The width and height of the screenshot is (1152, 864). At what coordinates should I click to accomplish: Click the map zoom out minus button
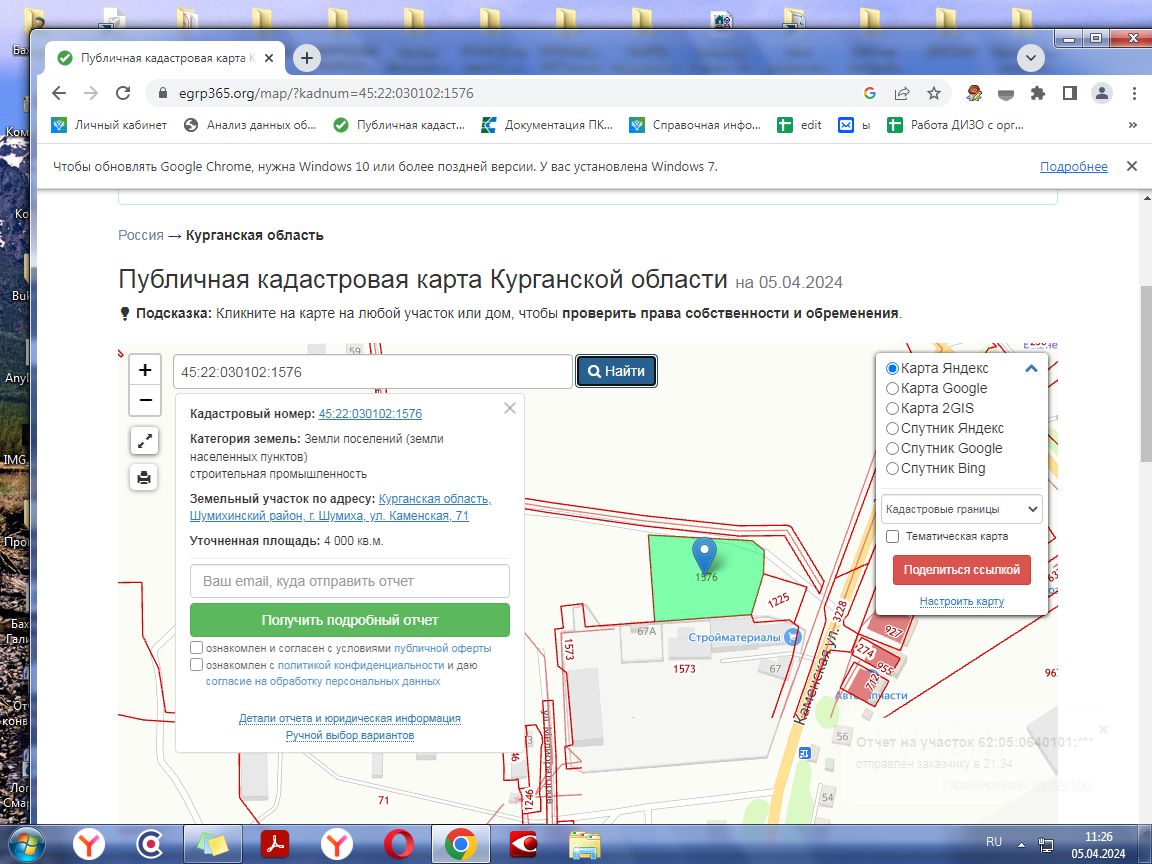click(x=145, y=400)
